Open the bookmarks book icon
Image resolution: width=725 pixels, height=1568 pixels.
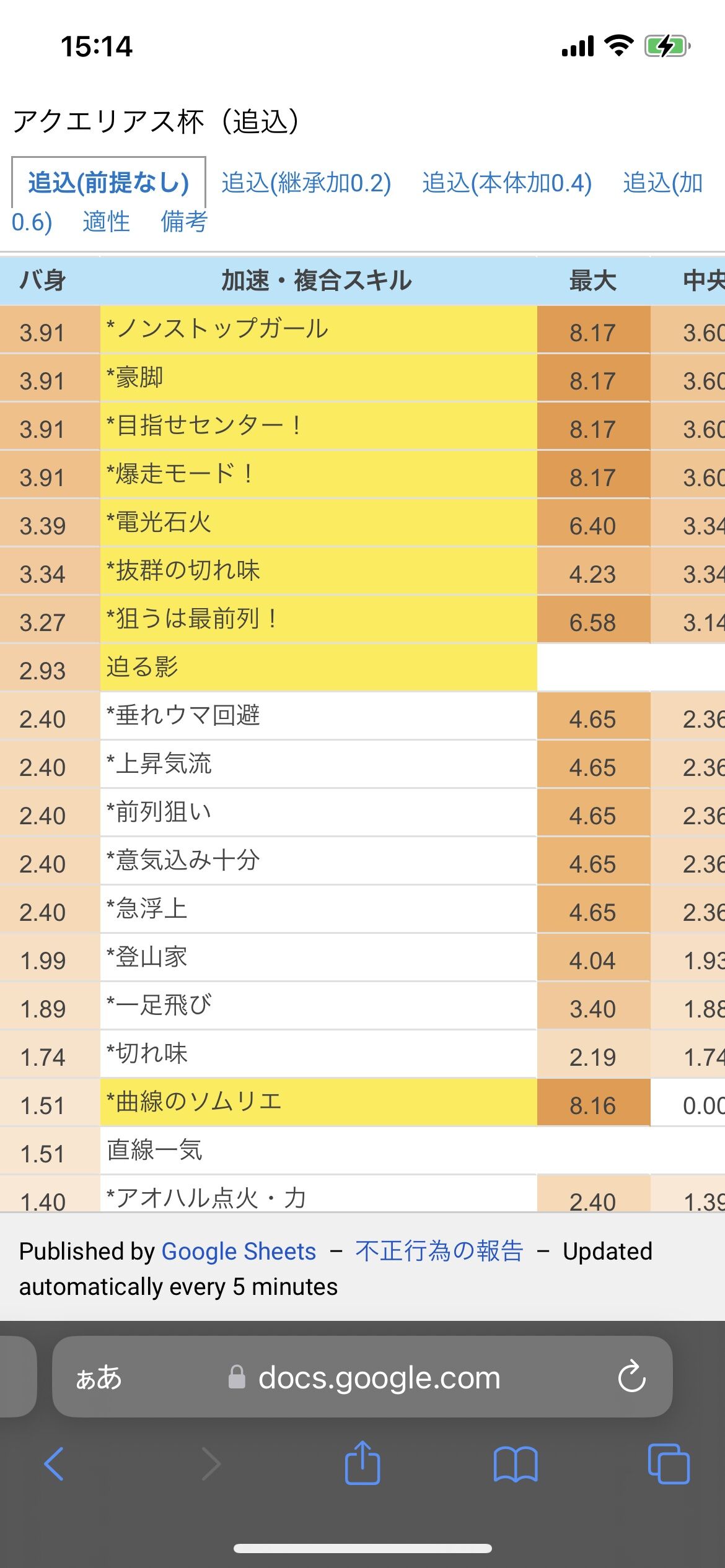515,1463
